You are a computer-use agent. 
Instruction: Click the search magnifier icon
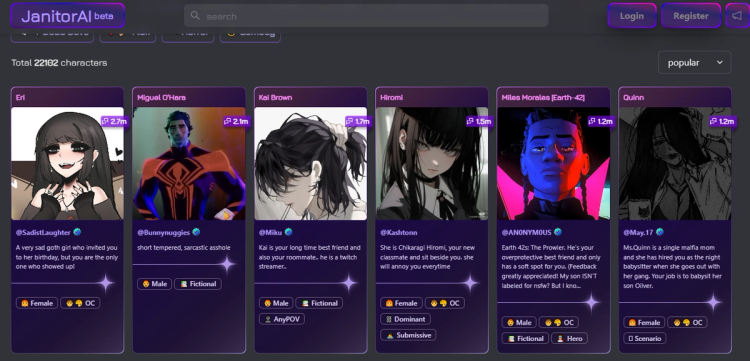(x=195, y=16)
